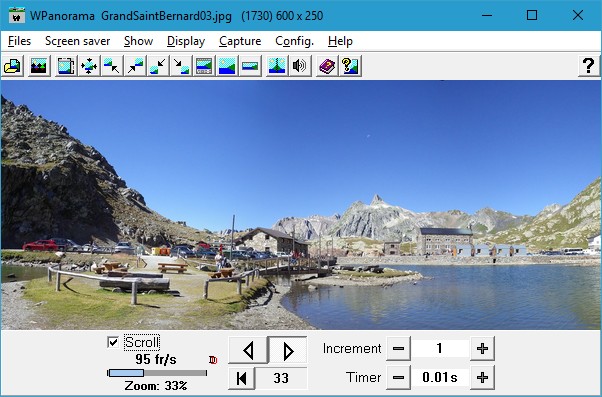Toggle sound with the speaker icon
Image resolution: width=602 pixels, height=397 pixels.
click(300, 66)
